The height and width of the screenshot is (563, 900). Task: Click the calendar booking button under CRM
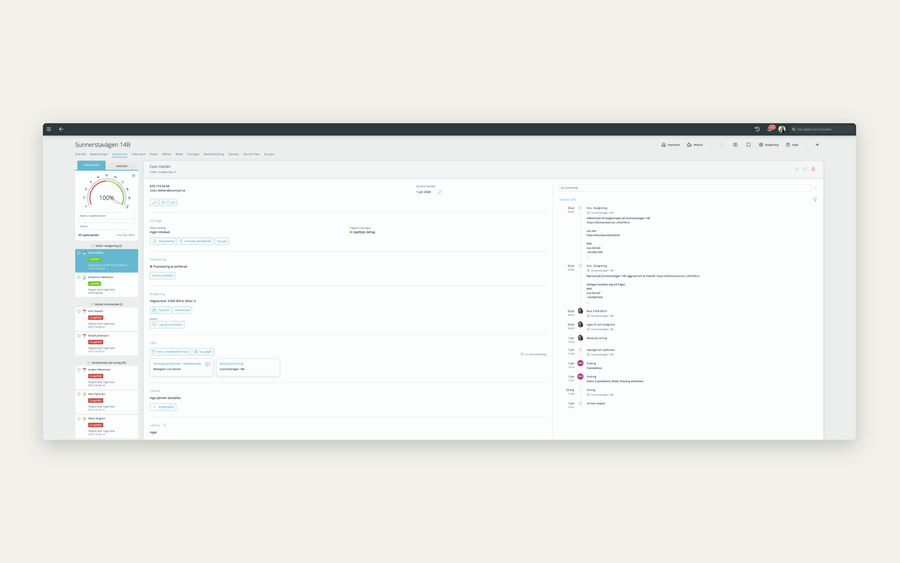click(170, 352)
